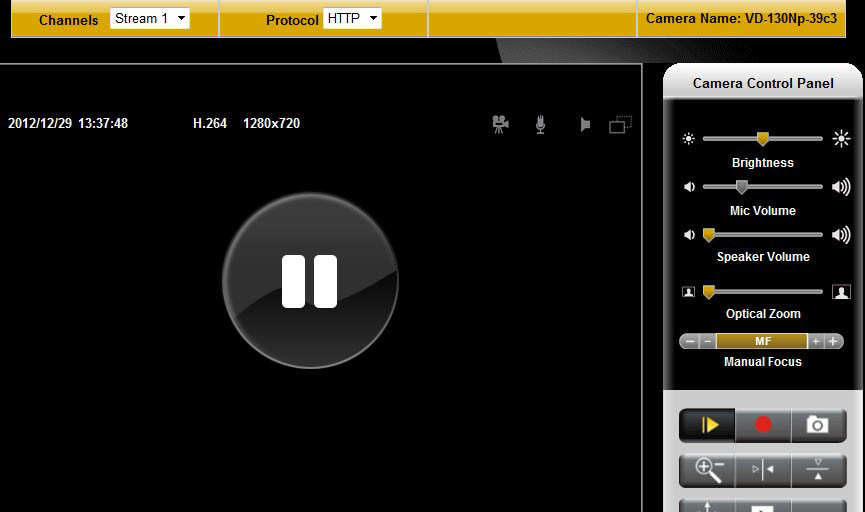Screen dimensions: 865x512
Task: Click the MF manual focus button
Action: coord(762,342)
